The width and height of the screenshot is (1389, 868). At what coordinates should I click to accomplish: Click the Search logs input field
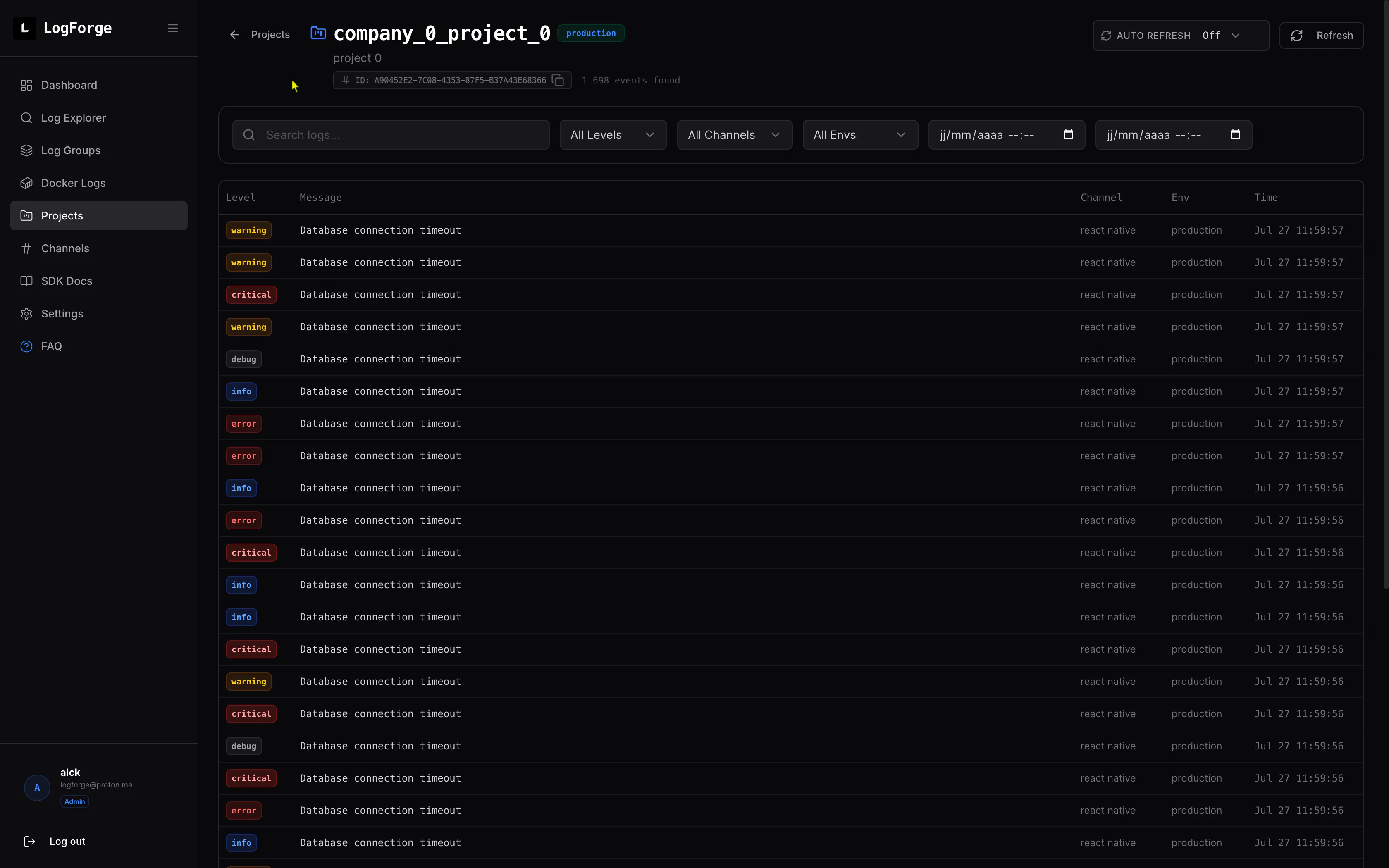pyautogui.click(x=391, y=135)
